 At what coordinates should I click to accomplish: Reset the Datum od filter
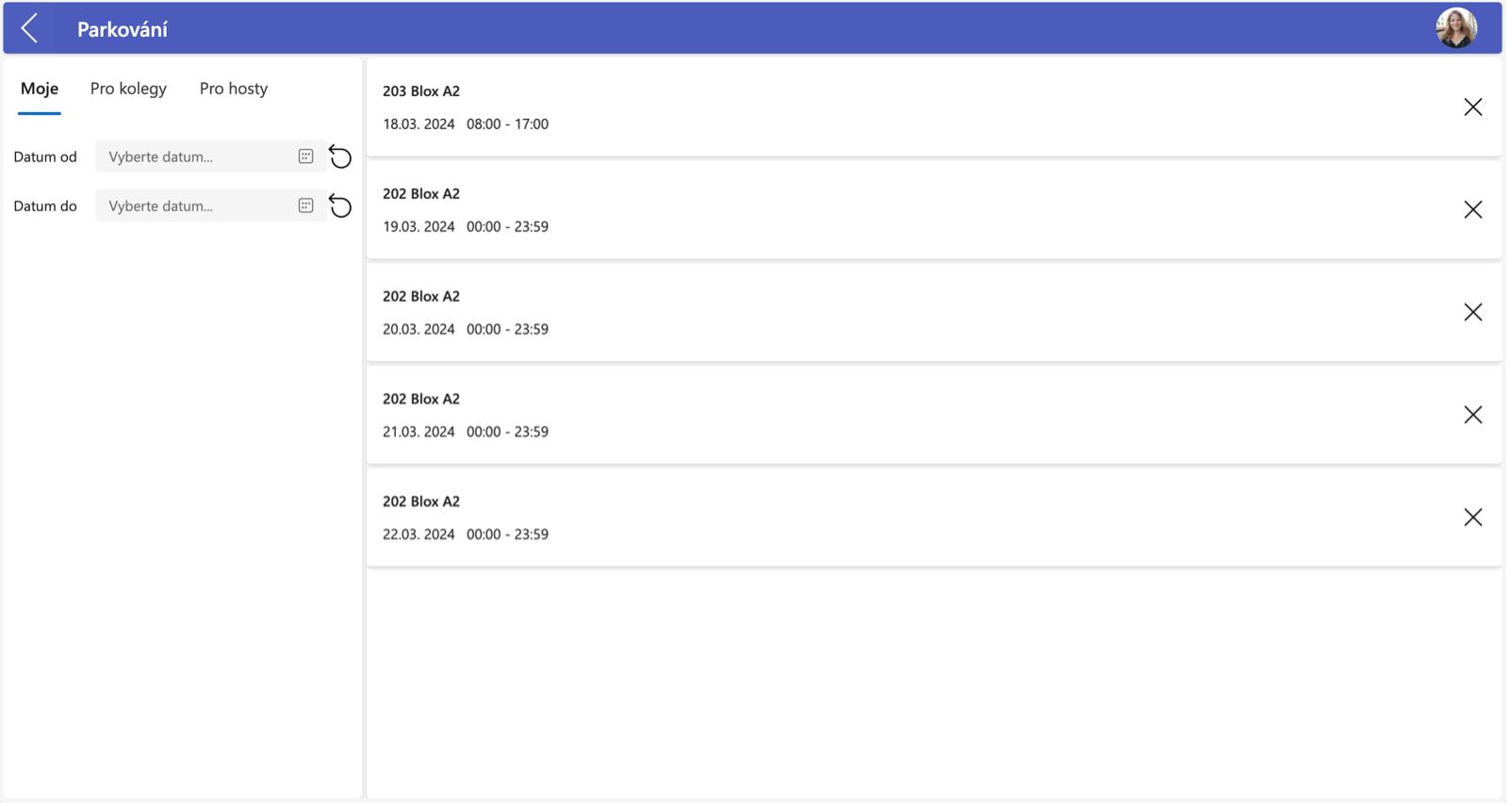(x=341, y=156)
